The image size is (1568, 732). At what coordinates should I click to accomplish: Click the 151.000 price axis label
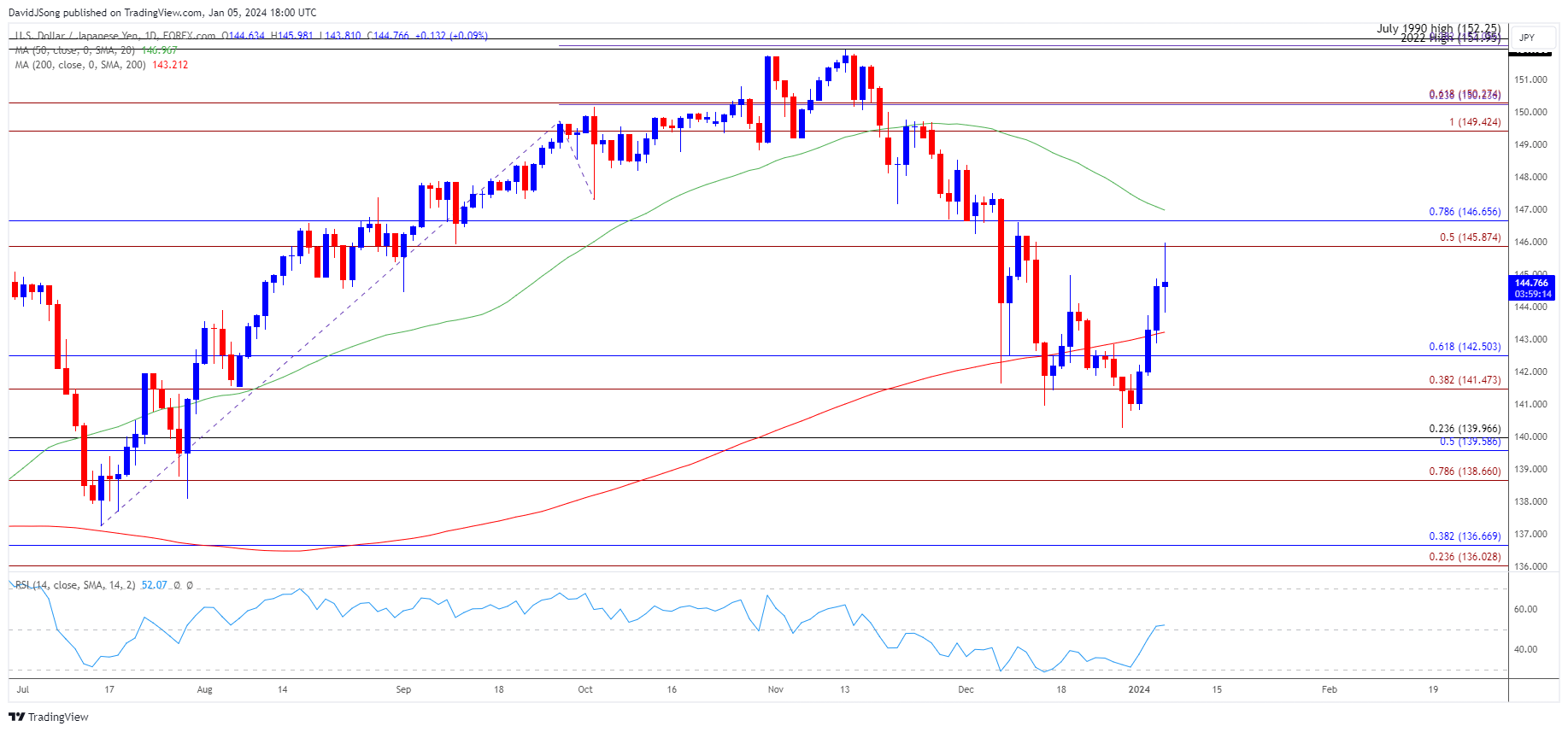1530,79
